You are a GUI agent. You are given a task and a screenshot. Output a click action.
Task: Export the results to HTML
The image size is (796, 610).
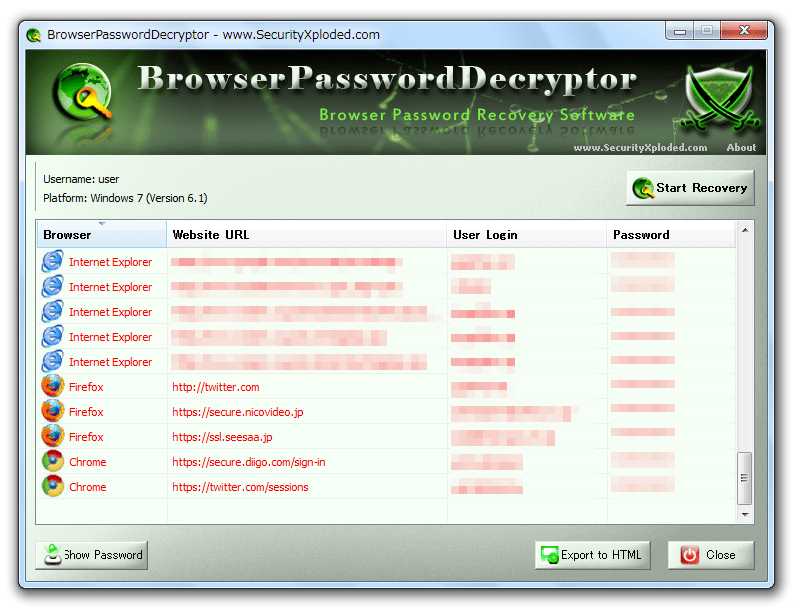(x=592, y=555)
